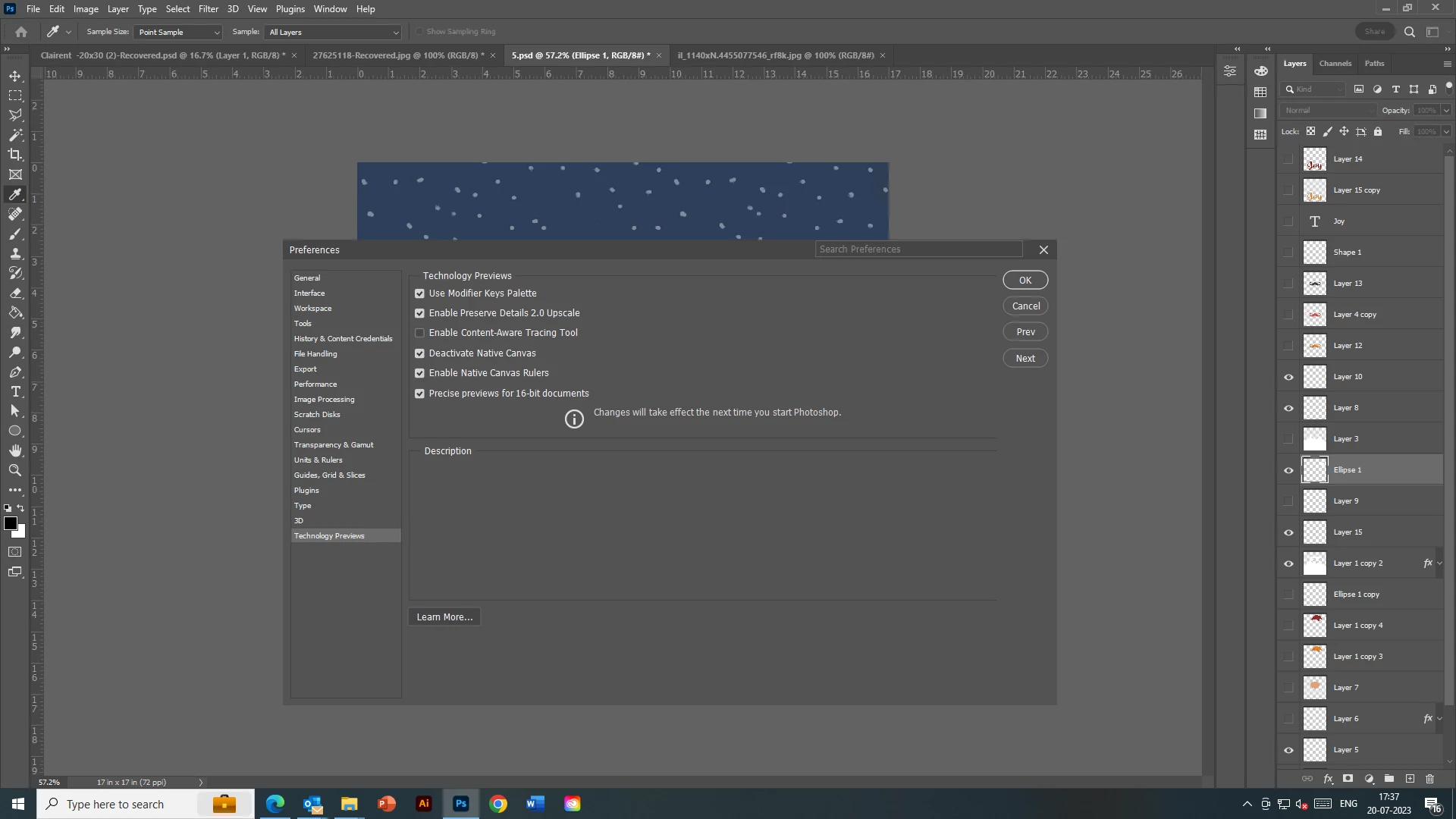
Task: Select the Horizontal Type tool
Action: [15, 391]
